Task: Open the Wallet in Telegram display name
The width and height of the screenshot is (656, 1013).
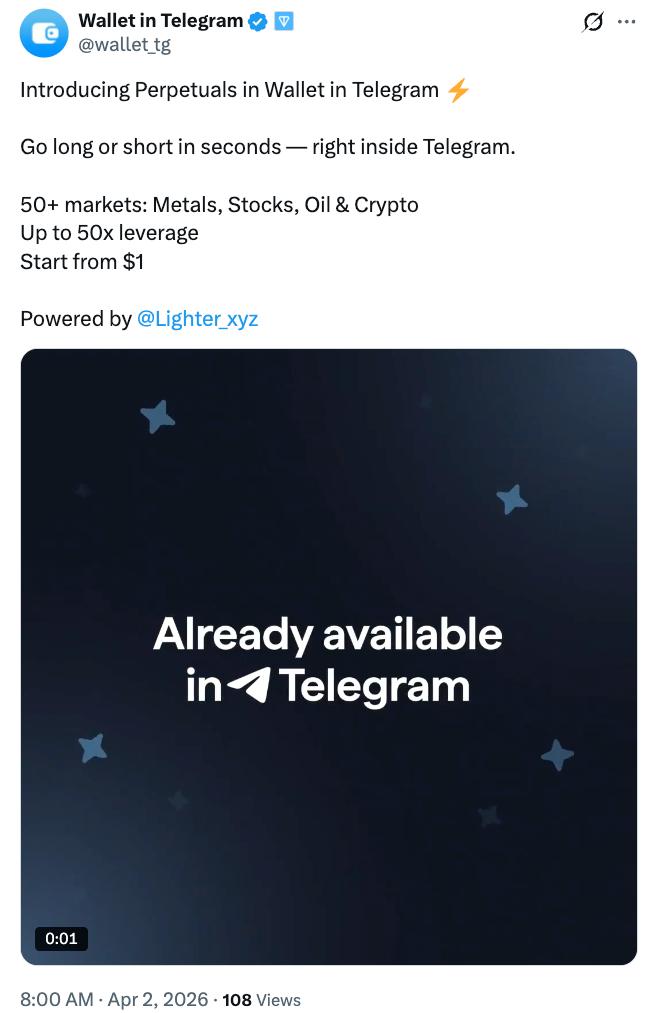Action: tap(158, 20)
